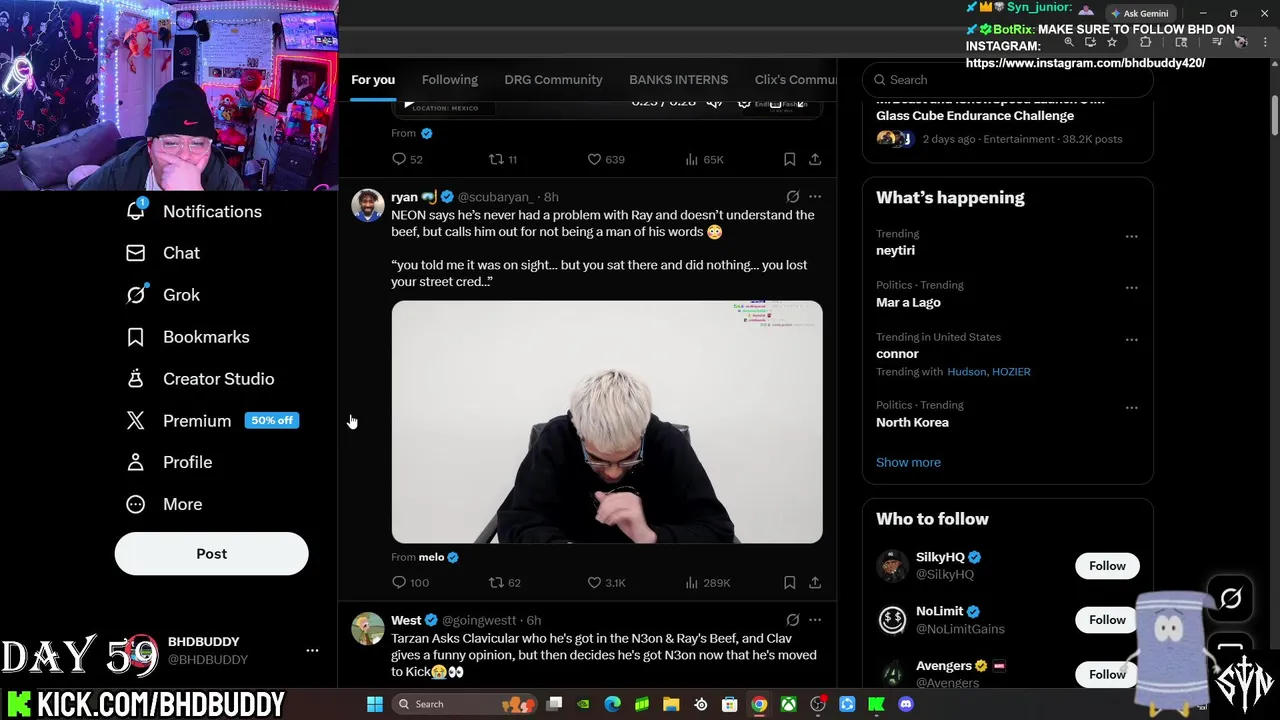Open the BANK$ INTERN$ tab
The height and width of the screenshot is (720, 1280).
coord(678,80)
